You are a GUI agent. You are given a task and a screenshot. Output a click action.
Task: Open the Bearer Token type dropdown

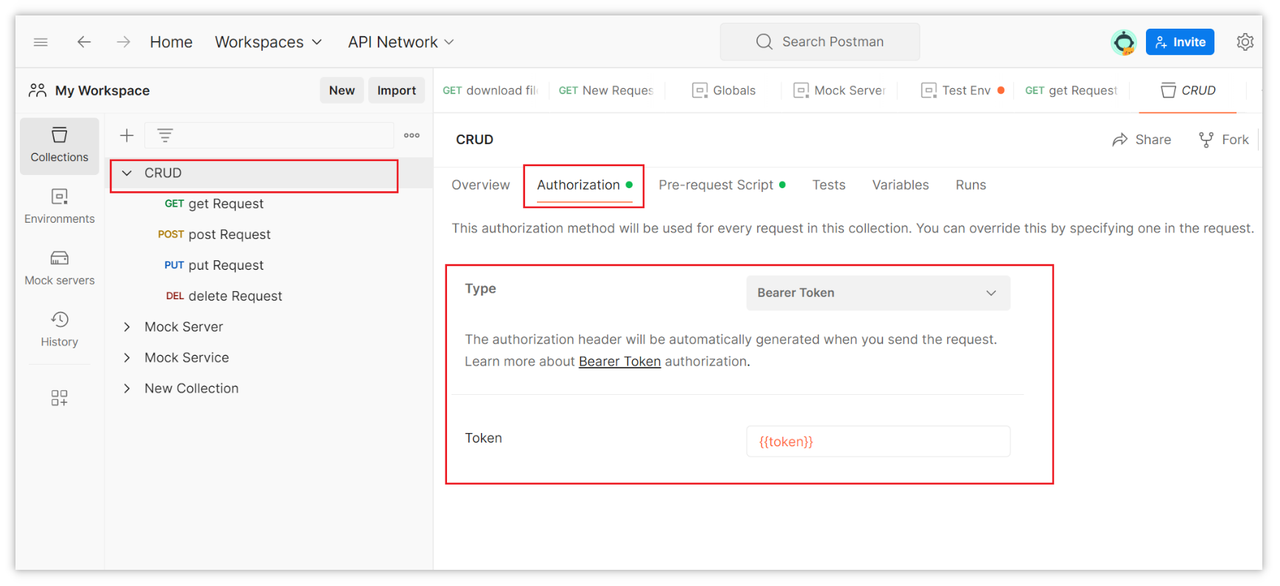pos(878,293)
